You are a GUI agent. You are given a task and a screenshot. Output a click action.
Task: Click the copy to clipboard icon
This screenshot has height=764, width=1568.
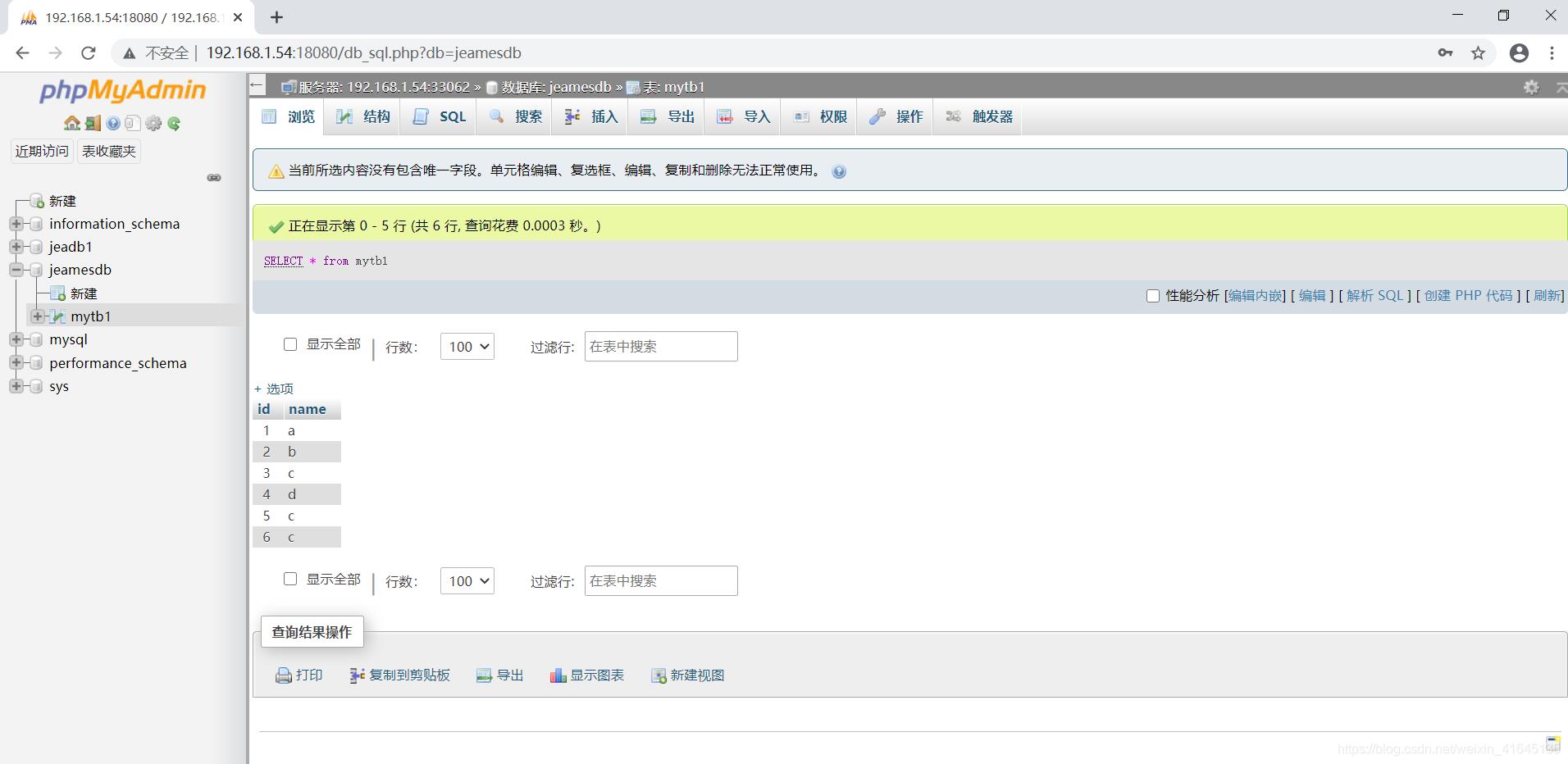pyautogui.click(x=357, y=675)
